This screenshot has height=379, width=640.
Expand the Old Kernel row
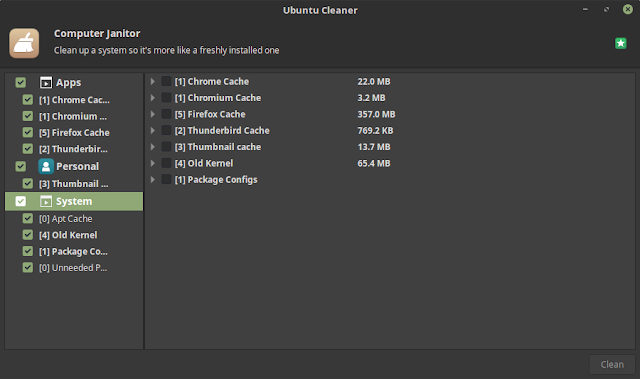[153, 163]
